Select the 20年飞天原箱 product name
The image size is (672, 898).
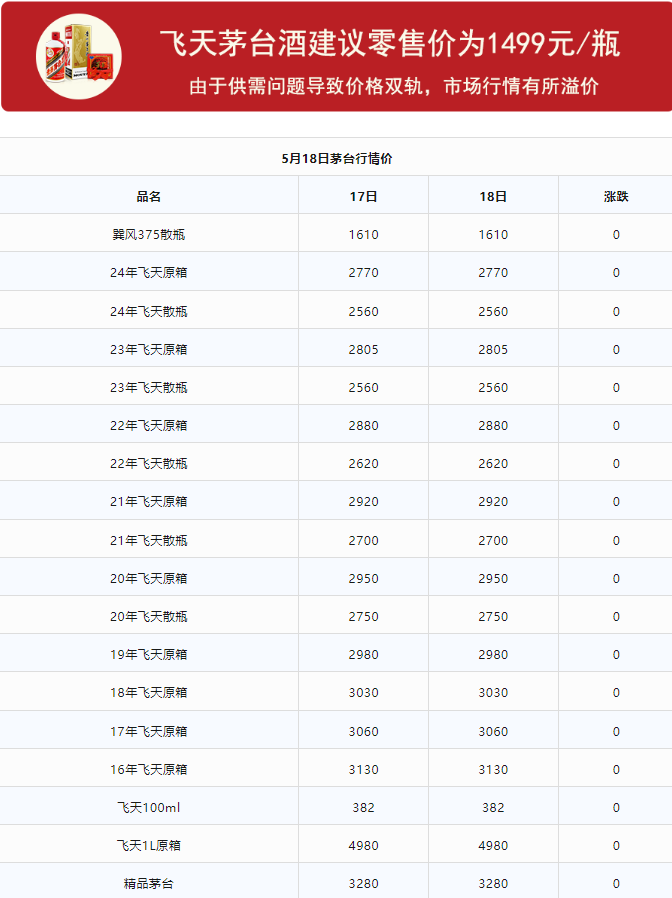pos(149,578)
